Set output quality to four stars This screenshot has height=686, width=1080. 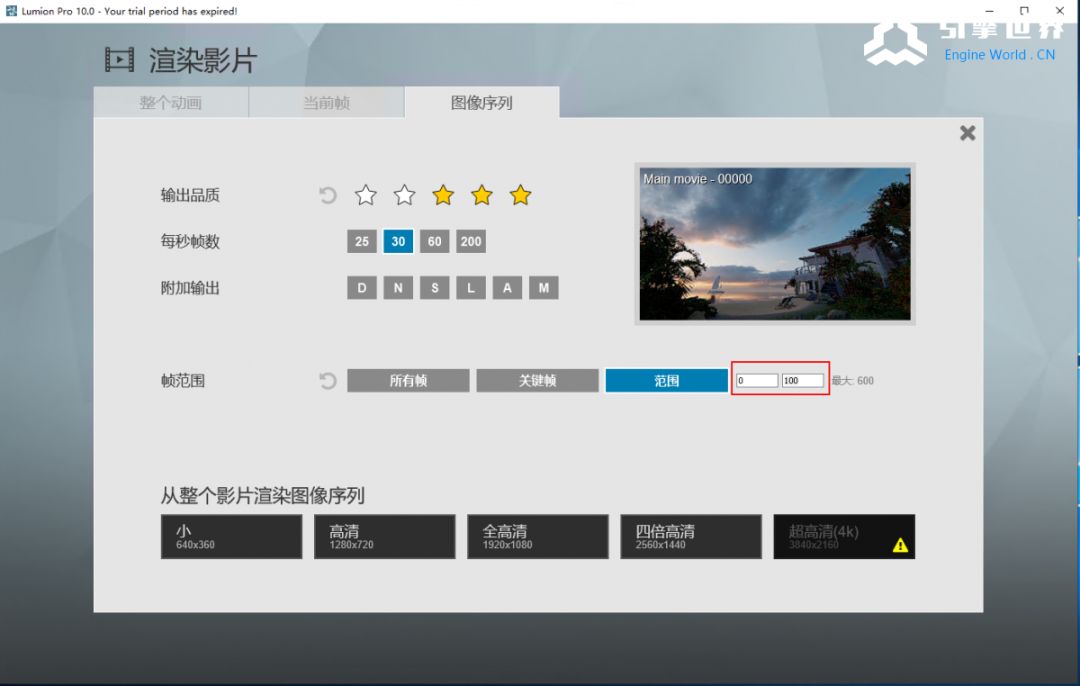481,196
